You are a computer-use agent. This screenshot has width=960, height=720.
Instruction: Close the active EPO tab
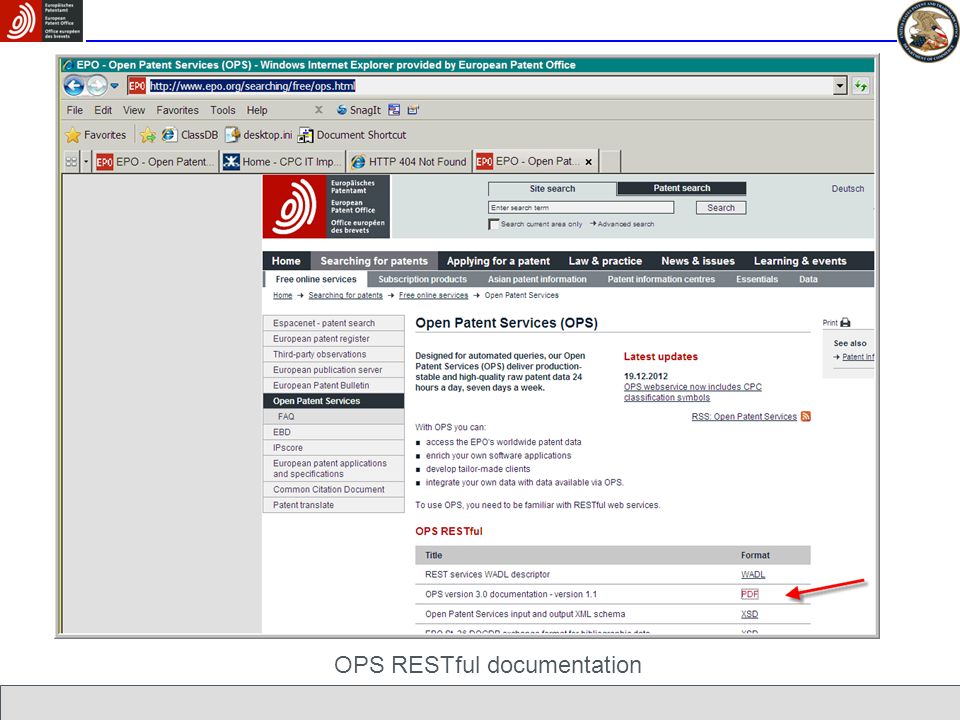click(x=588, y=162)
